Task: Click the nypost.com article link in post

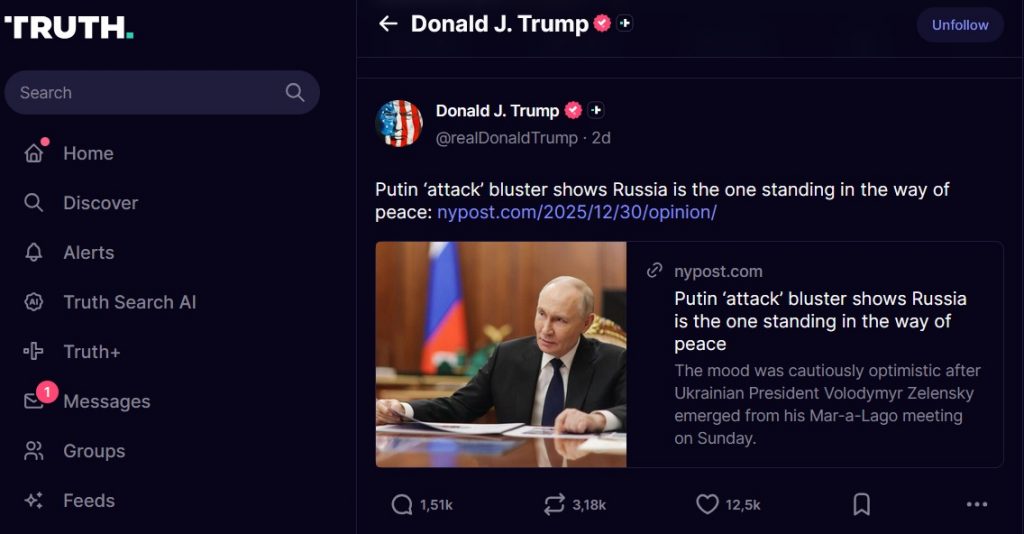Action: (576, 212)
